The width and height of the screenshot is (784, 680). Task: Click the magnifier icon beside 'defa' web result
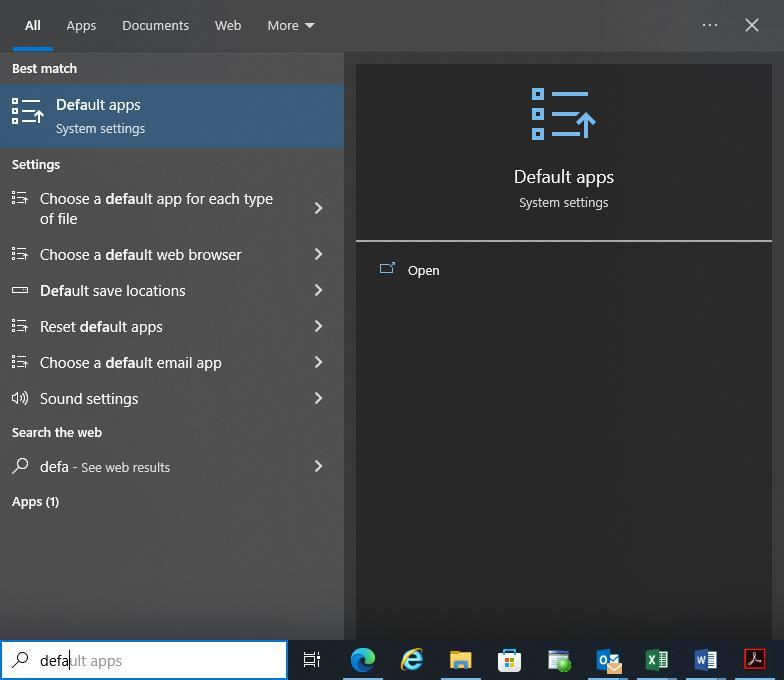[x=20, y=466]
